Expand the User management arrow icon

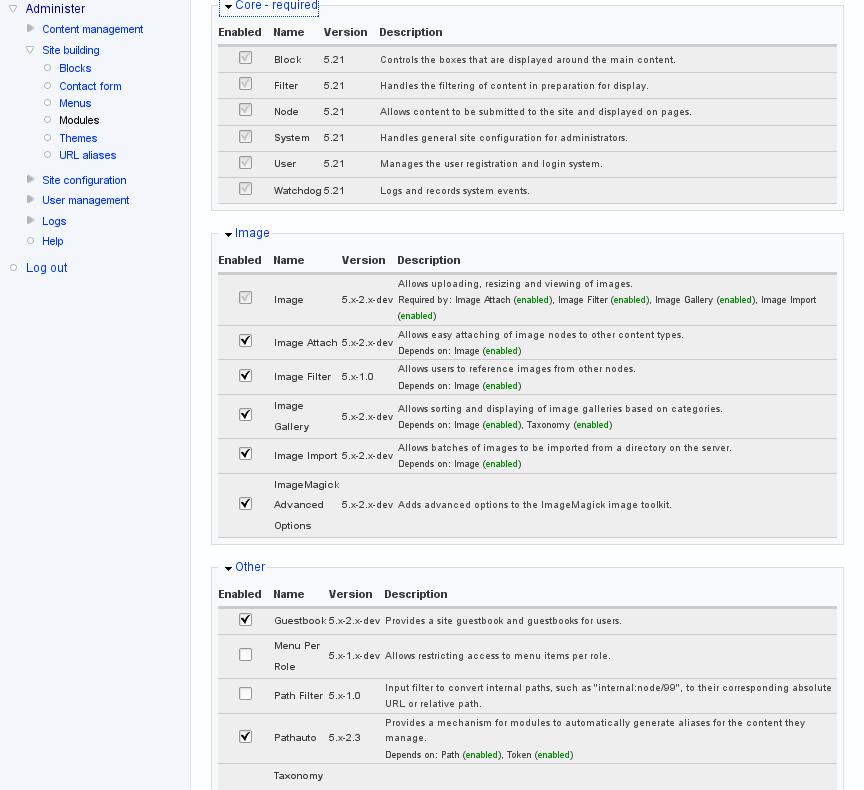31,200
